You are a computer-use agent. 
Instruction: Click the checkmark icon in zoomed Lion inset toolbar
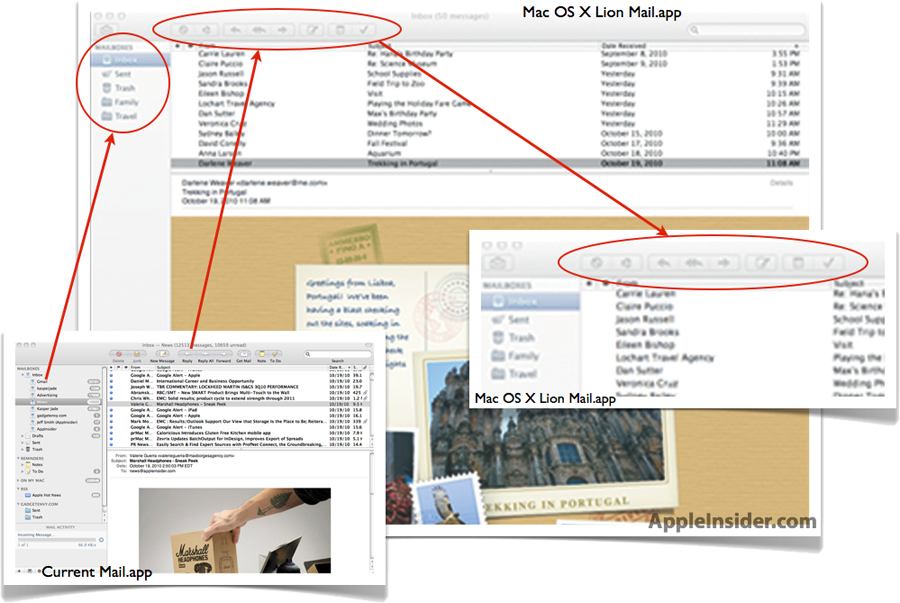828,263
